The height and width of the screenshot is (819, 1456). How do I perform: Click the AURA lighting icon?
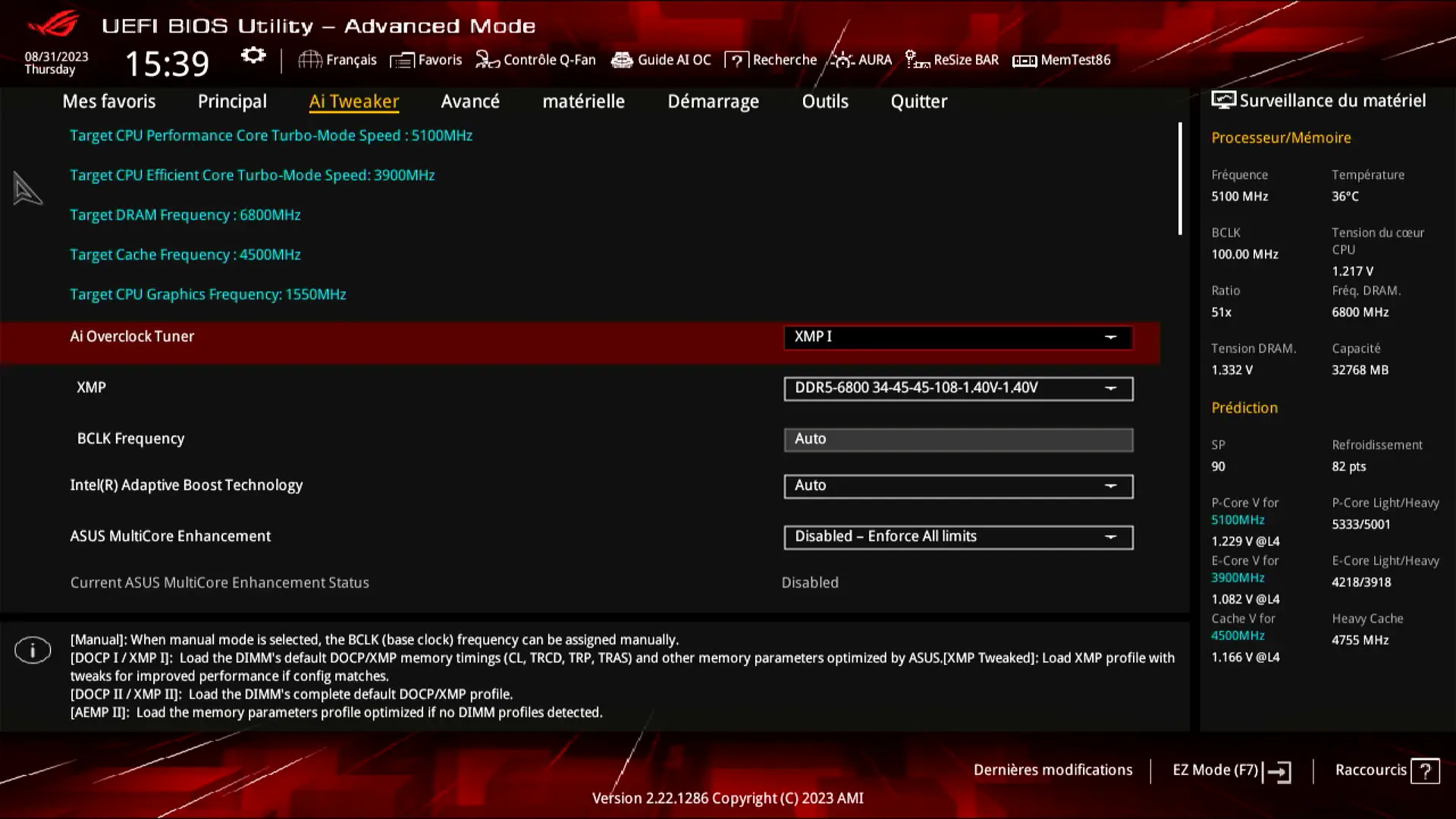[x=843, y=60]
